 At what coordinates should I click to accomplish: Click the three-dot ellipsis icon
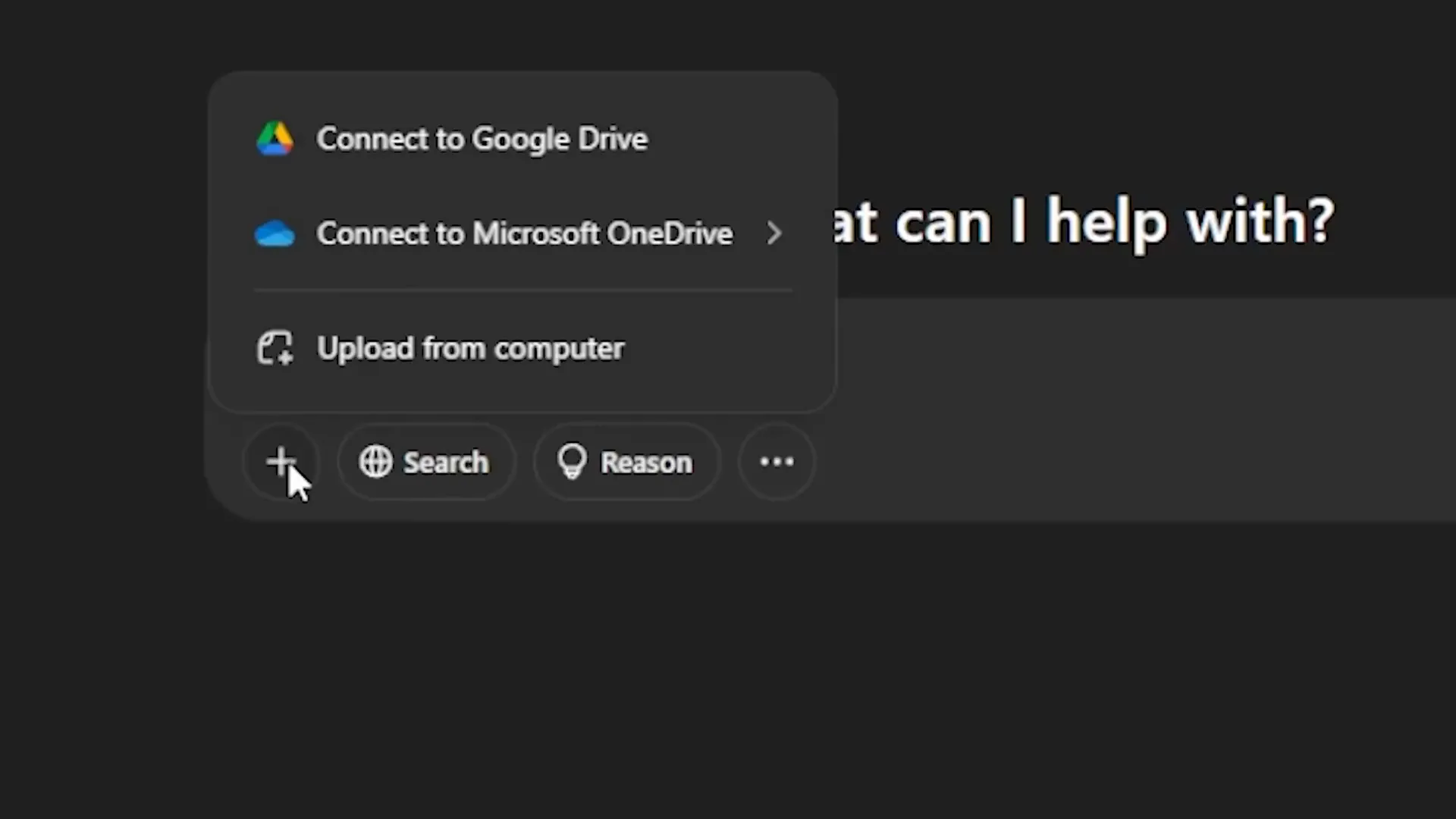(x=777, y=461)
